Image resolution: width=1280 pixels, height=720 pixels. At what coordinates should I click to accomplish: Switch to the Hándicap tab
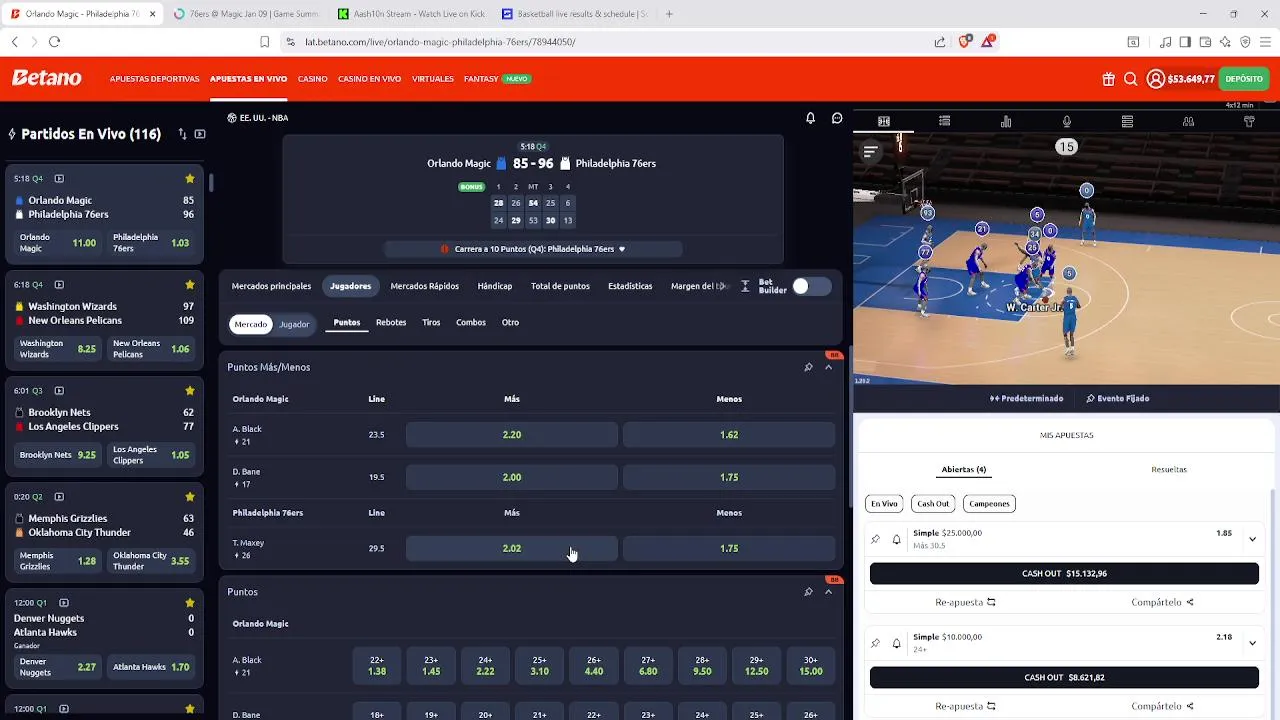tap(494, 286)
